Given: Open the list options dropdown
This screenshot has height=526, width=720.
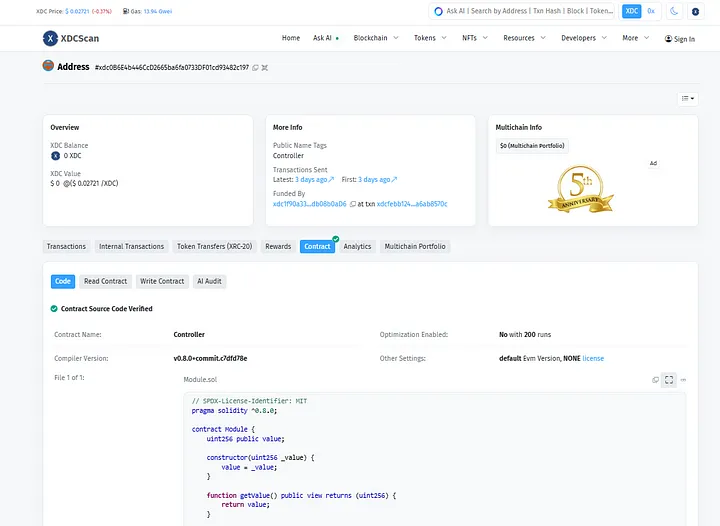Looking at the screenshot, I should [687, 98].
